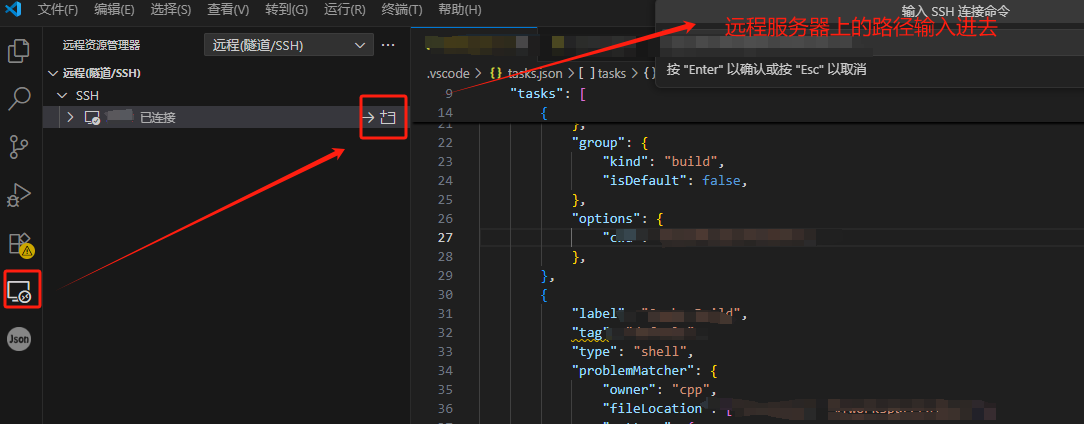Viewport: 1084px width, 424px height.
Task: Click the VS Code logo icon
Action: tap(14, 10)
